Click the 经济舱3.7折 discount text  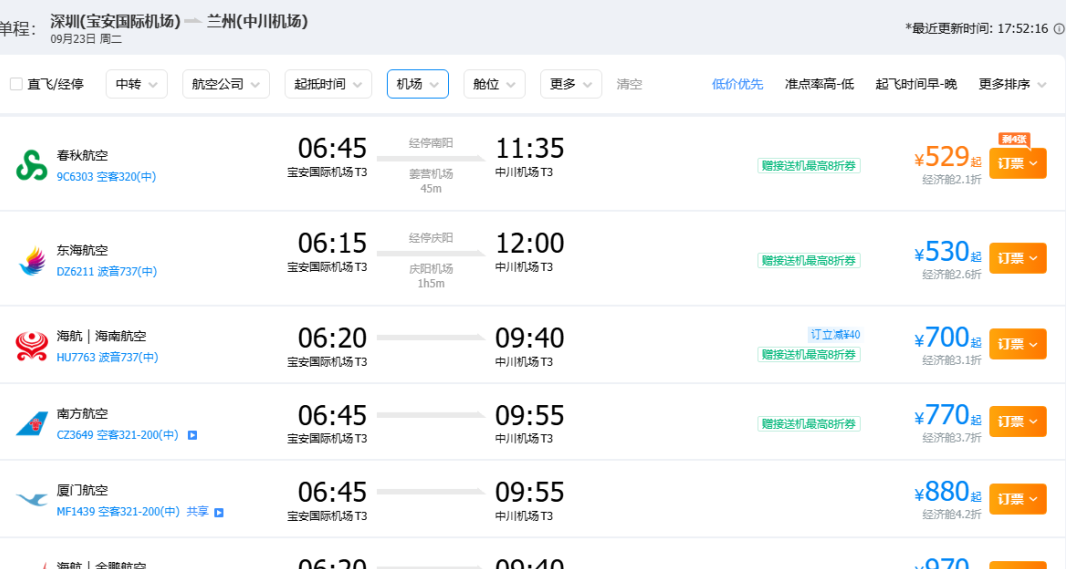[x=952, y=438]
